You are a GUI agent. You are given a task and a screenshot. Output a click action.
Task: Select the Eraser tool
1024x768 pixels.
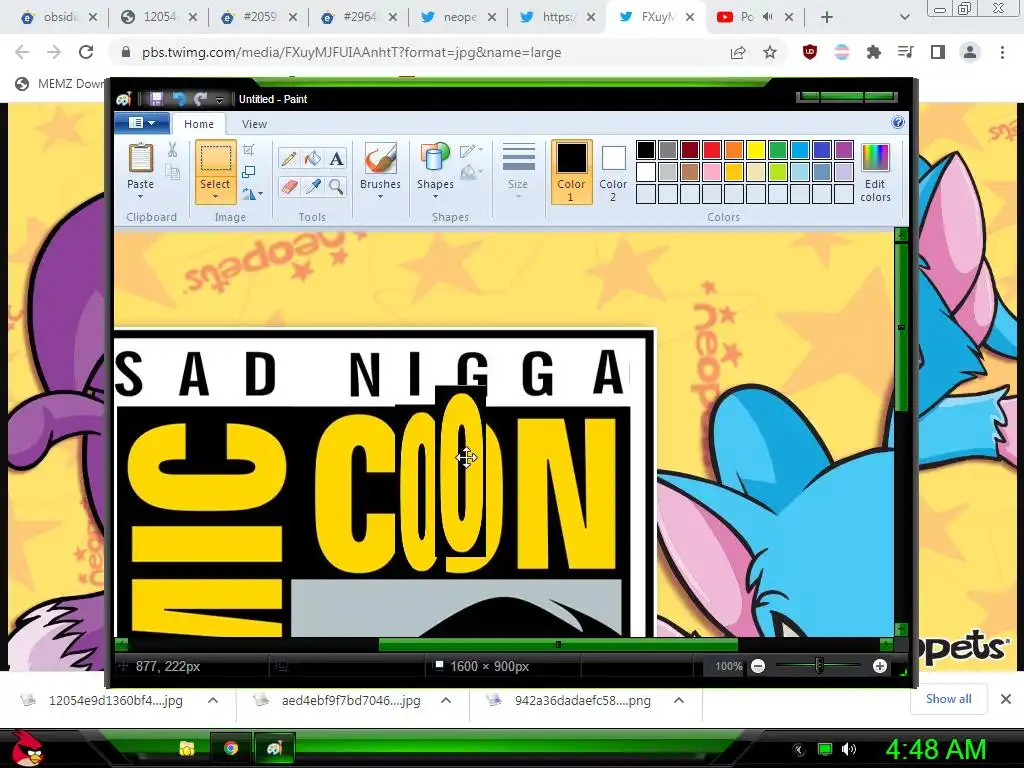[289, 187]
